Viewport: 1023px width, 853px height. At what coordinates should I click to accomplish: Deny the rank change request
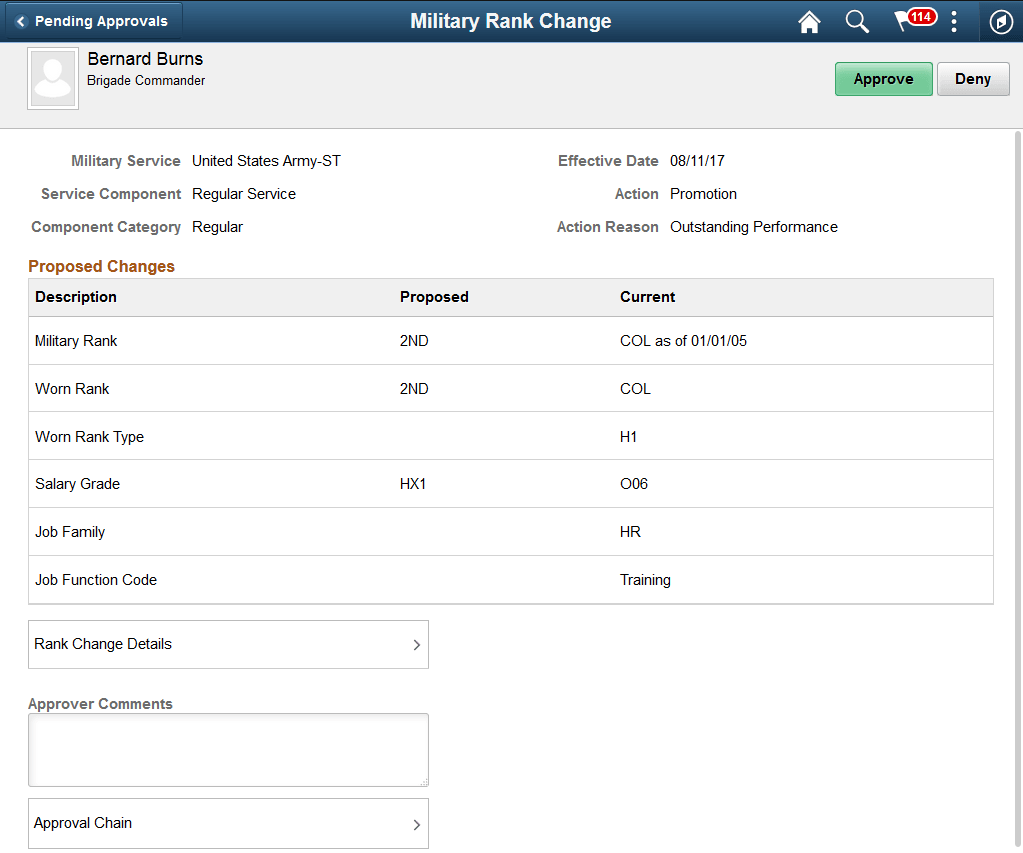[x=972, y=78]
